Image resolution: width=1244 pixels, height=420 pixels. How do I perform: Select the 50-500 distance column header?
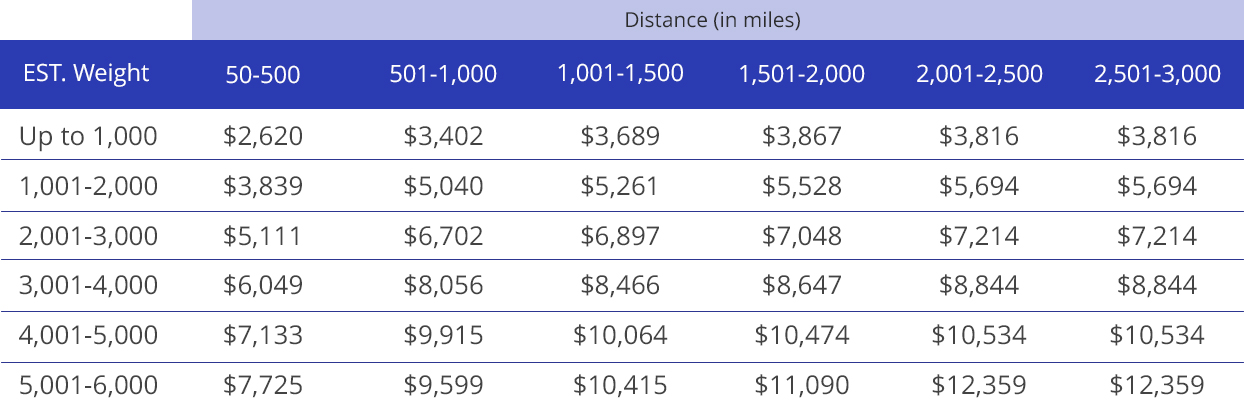(262, 74)
